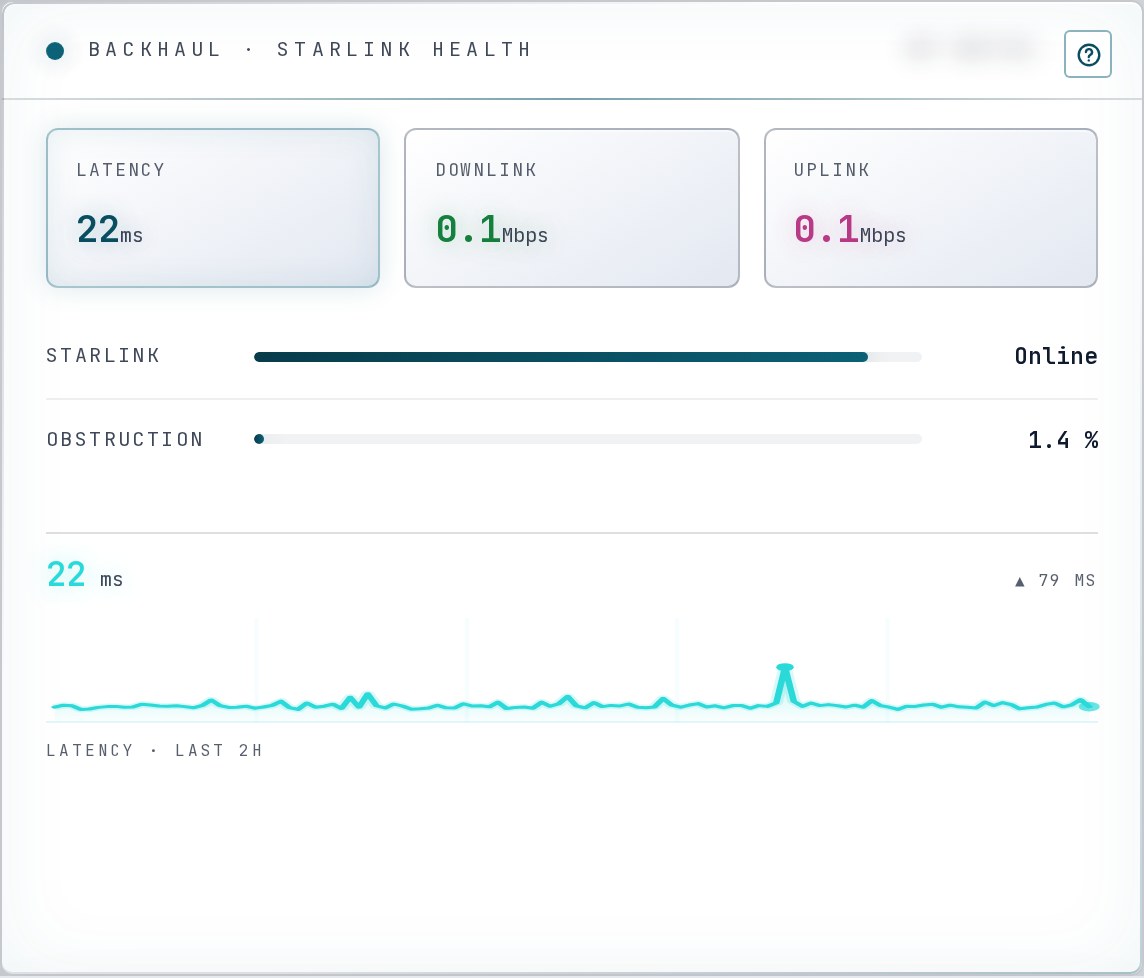Click the "LATENCY · LAST 2H" caption
This screenshot has height=978, width=1144.
click(154, 750)
